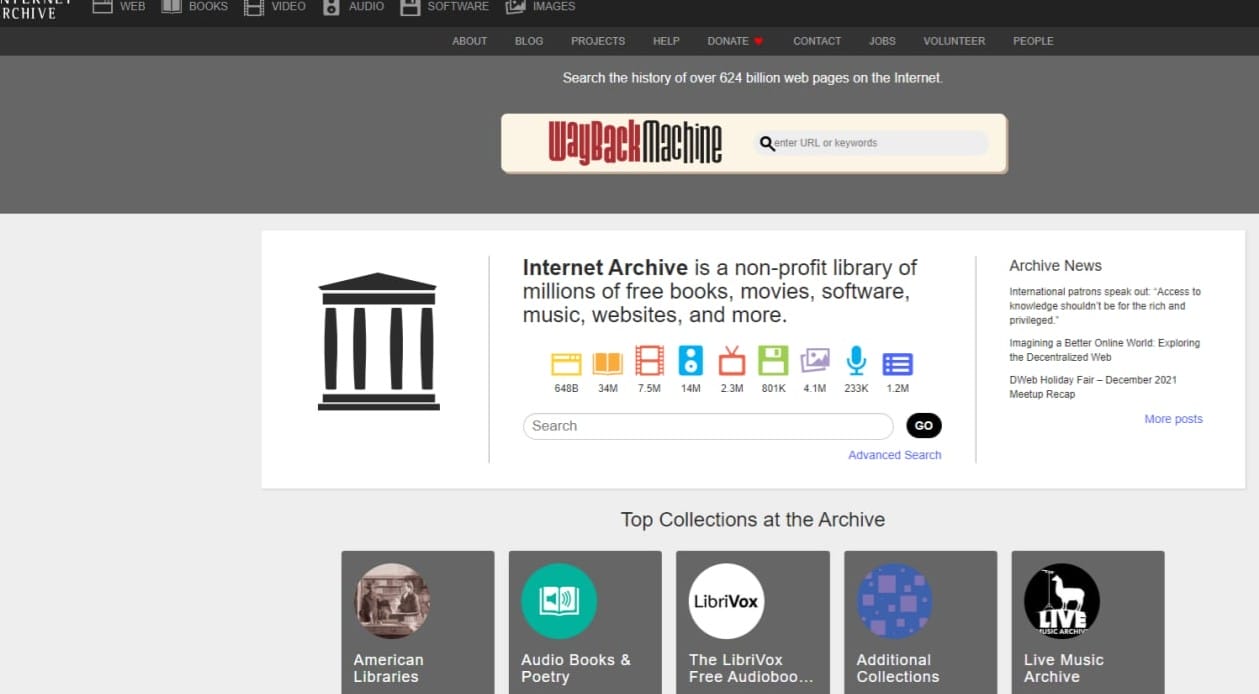
Task: Open the Volunteer menu item
Action: click(x=954, y=41)
